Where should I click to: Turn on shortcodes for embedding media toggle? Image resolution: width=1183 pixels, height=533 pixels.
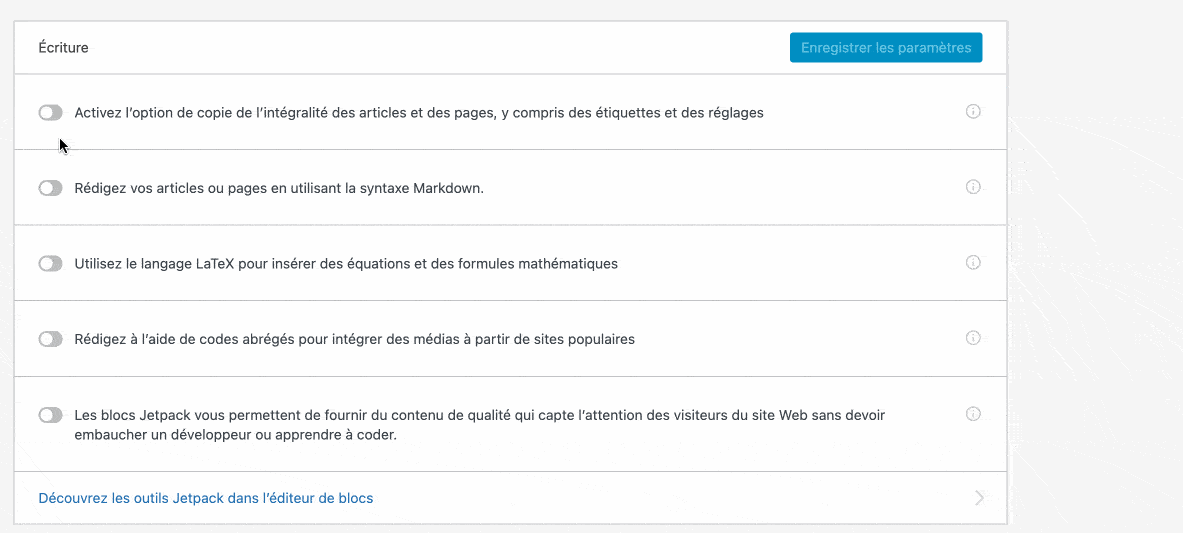51,339
